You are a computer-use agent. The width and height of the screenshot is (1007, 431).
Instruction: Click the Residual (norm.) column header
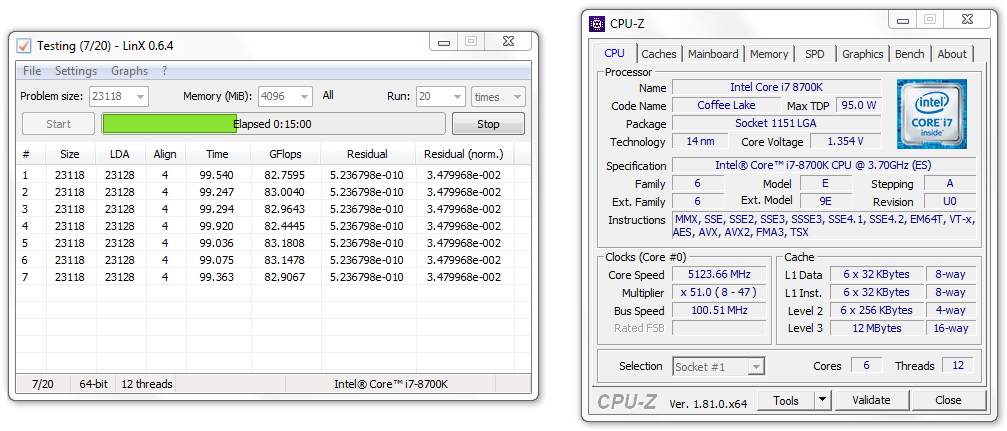(x=464, y=154)
